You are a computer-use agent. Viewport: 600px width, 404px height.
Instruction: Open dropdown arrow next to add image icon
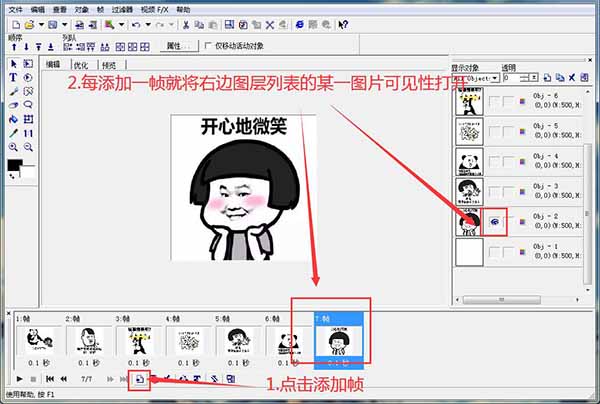click(x=121, y=25)
